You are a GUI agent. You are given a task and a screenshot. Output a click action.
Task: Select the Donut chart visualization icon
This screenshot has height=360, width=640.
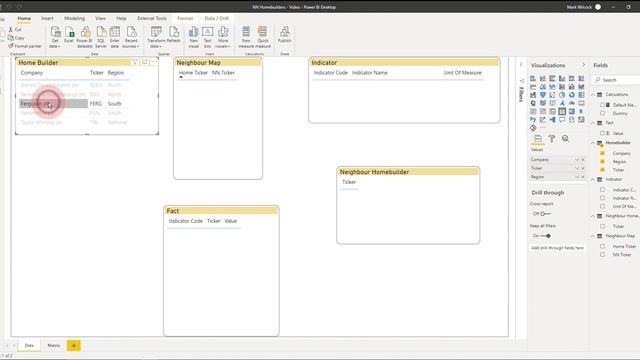(571, 95)
